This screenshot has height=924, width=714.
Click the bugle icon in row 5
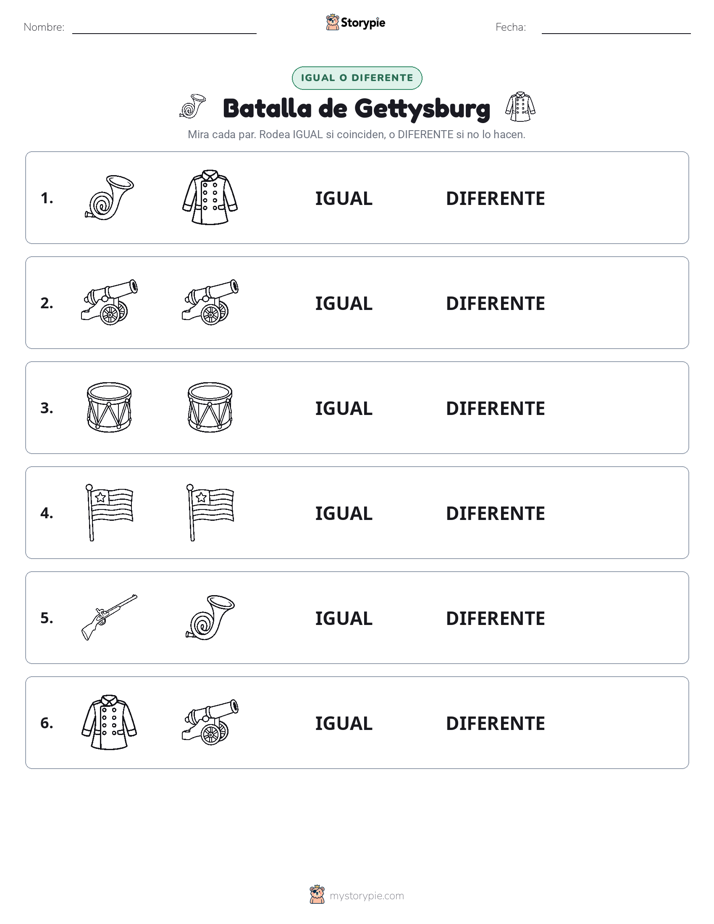pyautogui.click(x=210, y=617)
